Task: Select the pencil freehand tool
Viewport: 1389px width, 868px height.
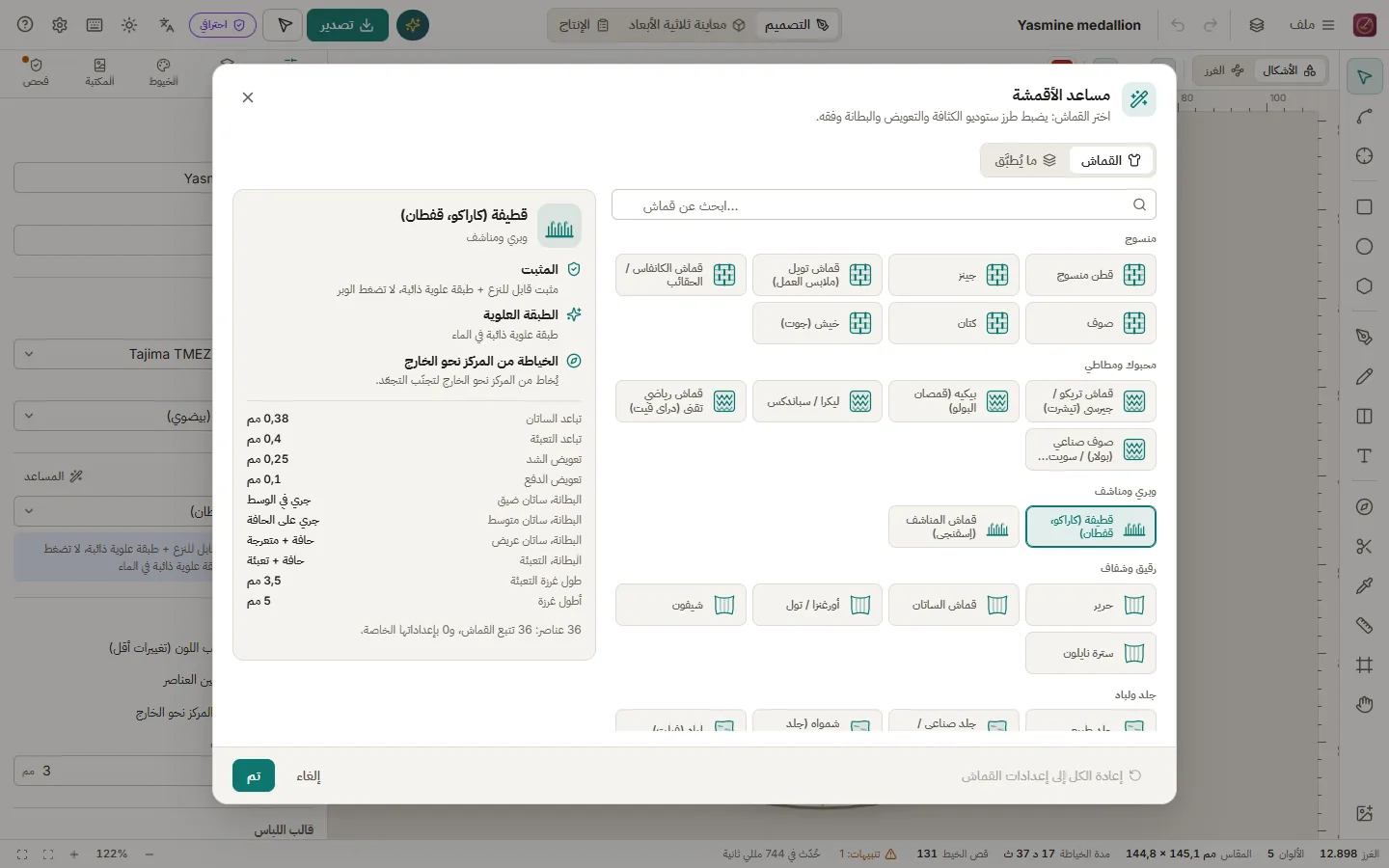Action: 1364,377
